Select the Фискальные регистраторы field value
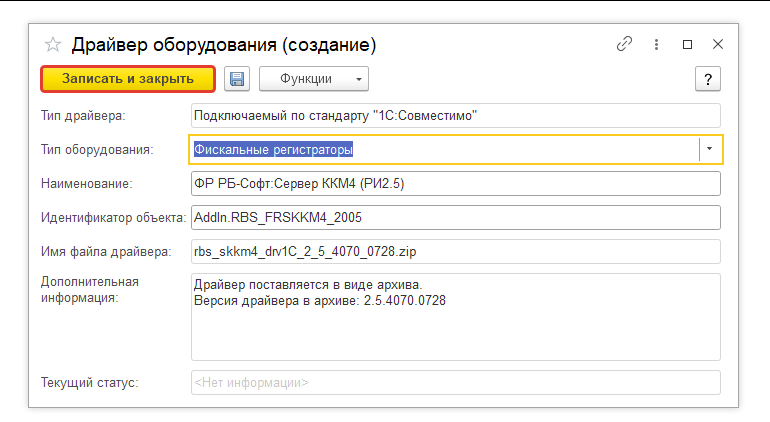The width and height of the screenshot is (770, 422). pyautogui.click(x=273, y=149)
